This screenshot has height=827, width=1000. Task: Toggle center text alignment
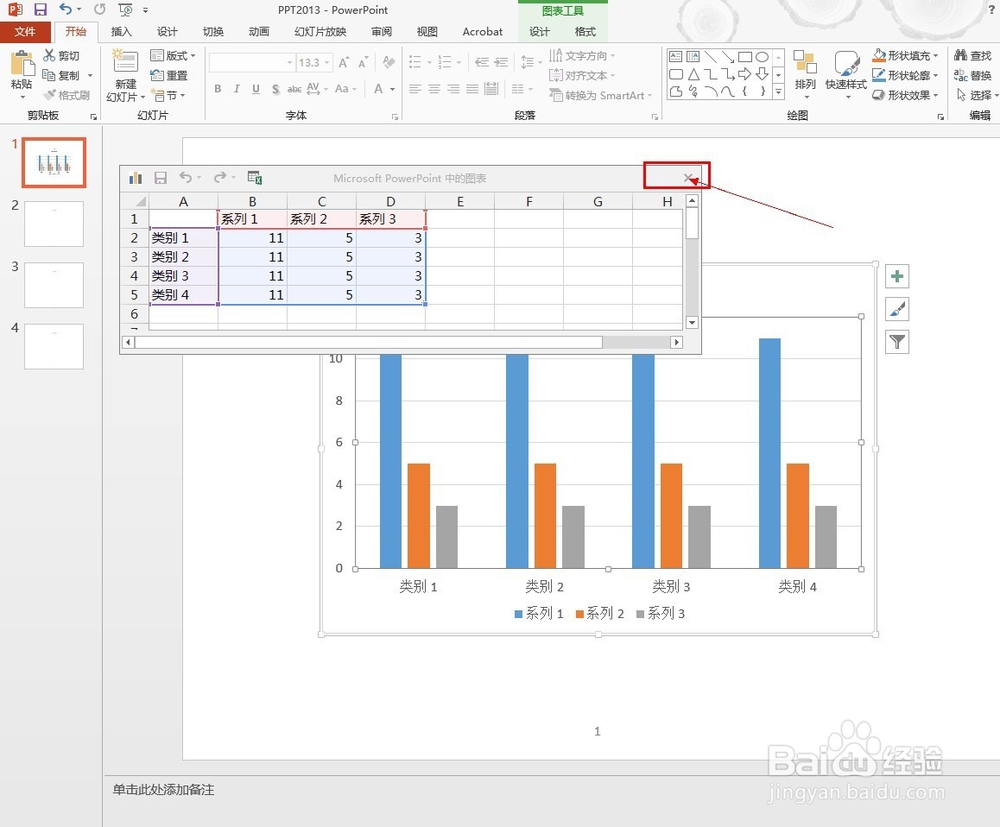(434, 89)
